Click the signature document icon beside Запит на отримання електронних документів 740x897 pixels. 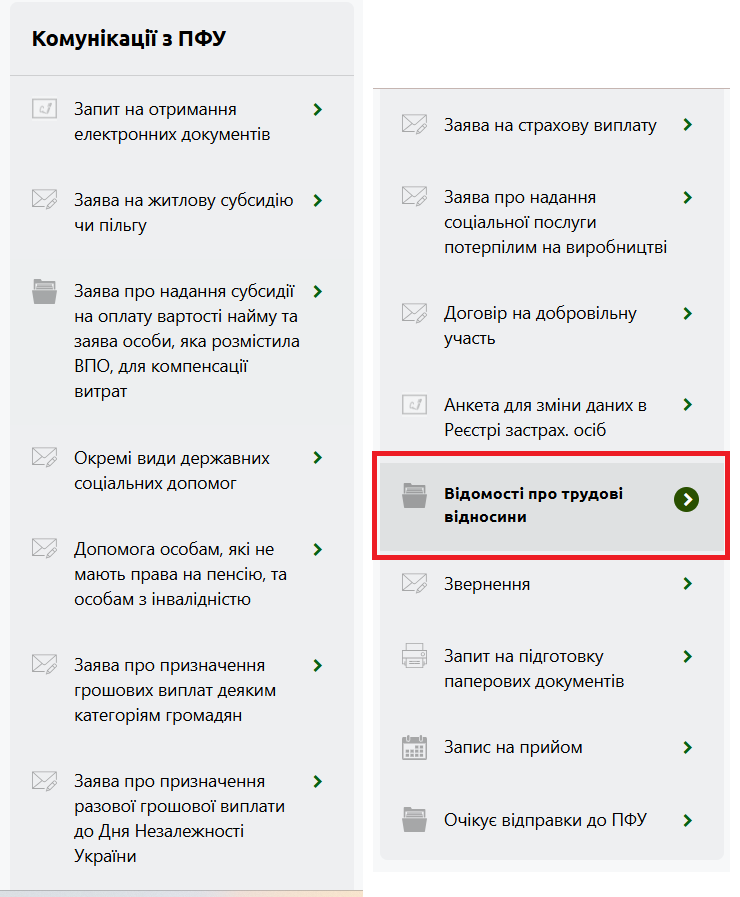44,109
